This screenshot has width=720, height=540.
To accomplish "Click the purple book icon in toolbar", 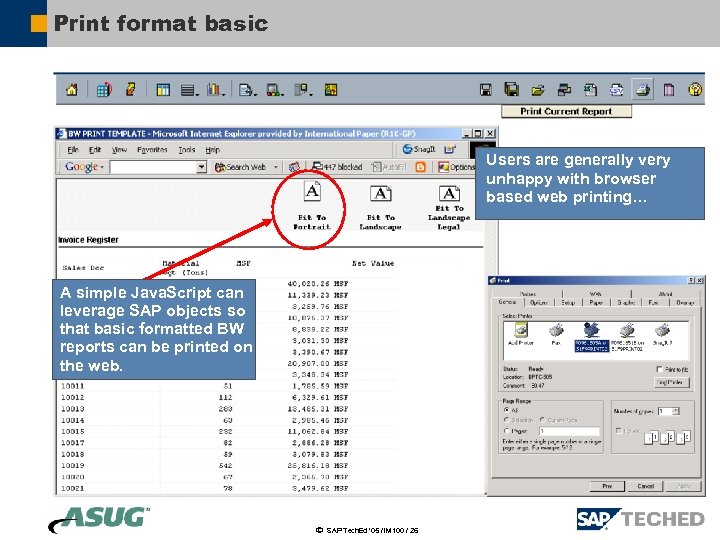I will point(669,90).
